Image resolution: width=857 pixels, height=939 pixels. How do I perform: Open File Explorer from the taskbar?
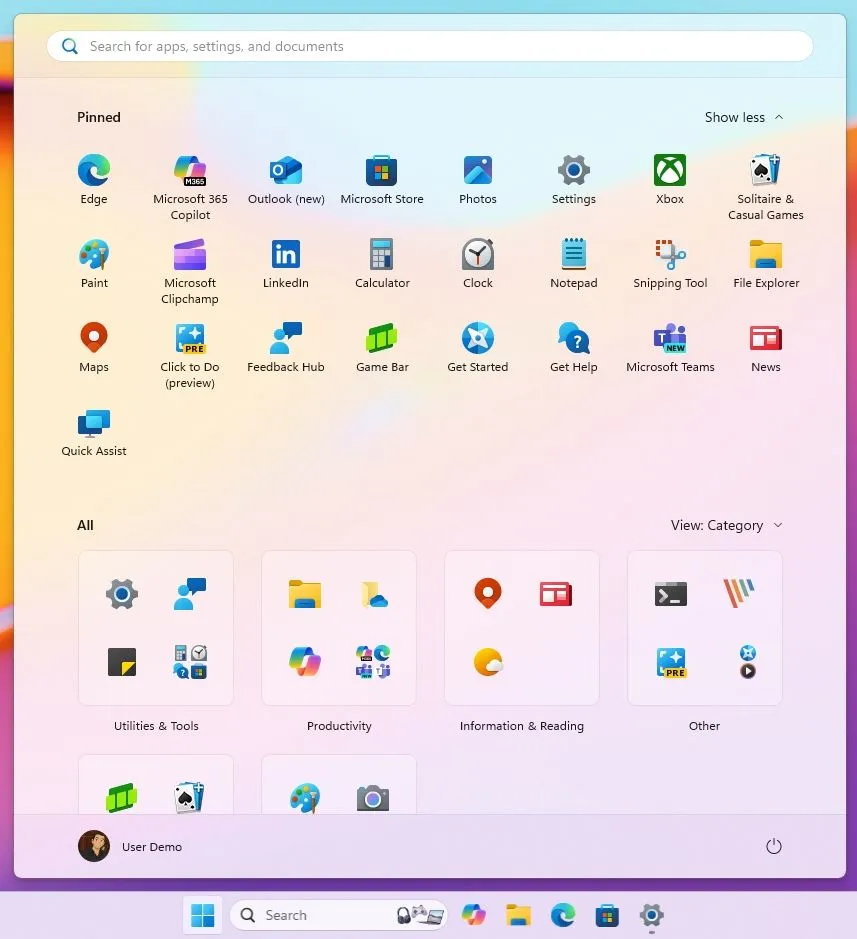(x=517, y=915)
